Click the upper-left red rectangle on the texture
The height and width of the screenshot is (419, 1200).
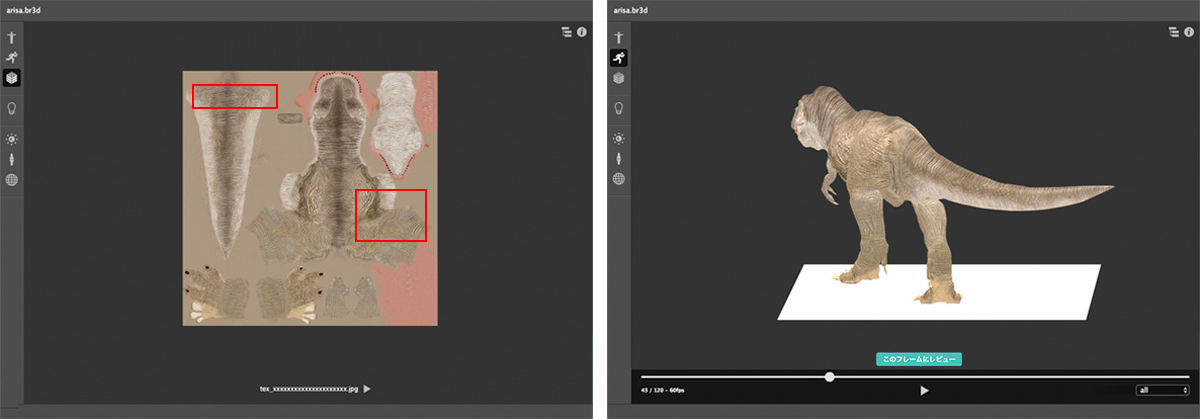point(234,96)
